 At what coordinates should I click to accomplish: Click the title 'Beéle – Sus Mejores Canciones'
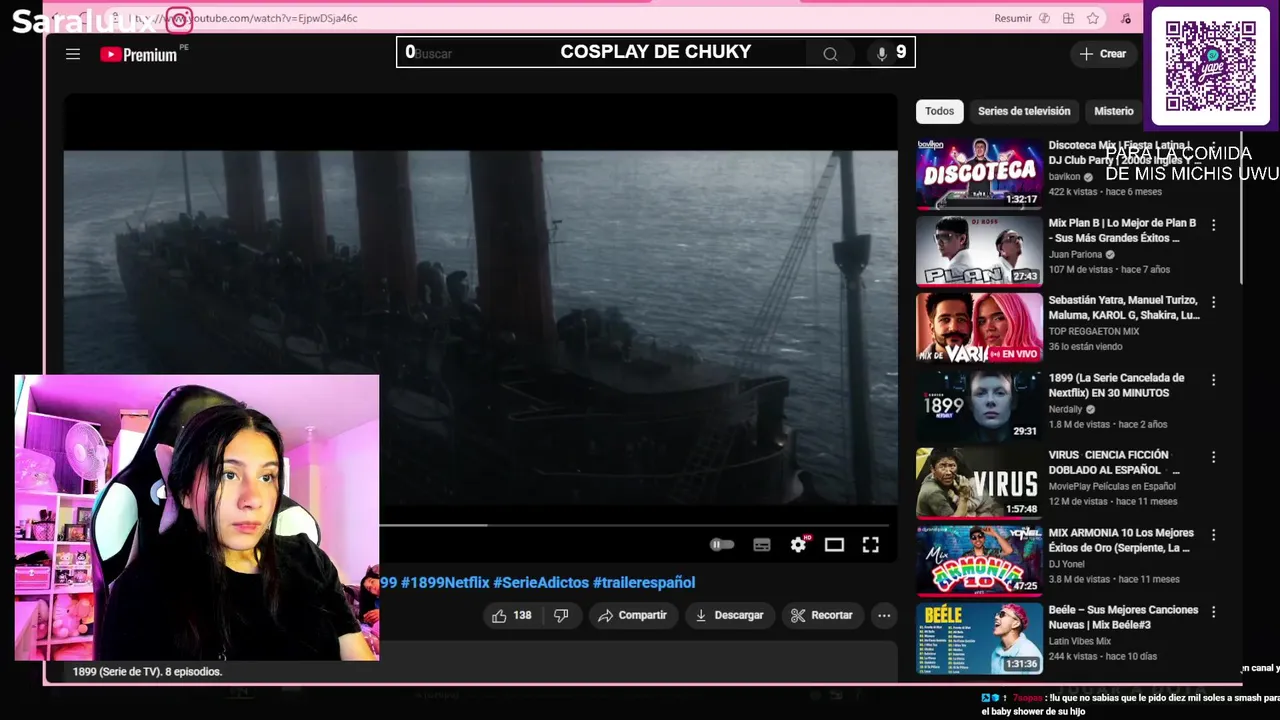click(x=1122, y=617)
